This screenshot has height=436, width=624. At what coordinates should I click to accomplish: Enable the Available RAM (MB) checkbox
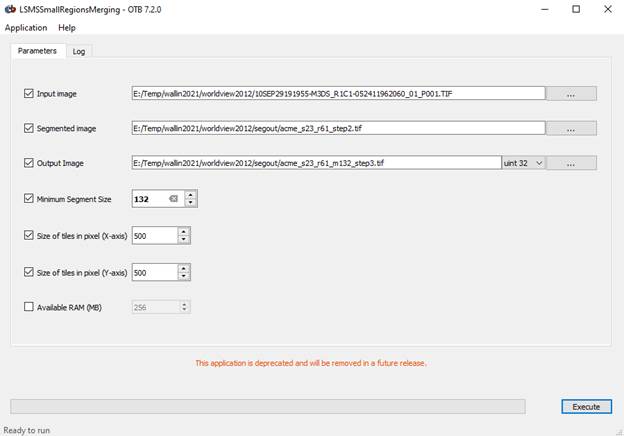[x=29, y=307]
